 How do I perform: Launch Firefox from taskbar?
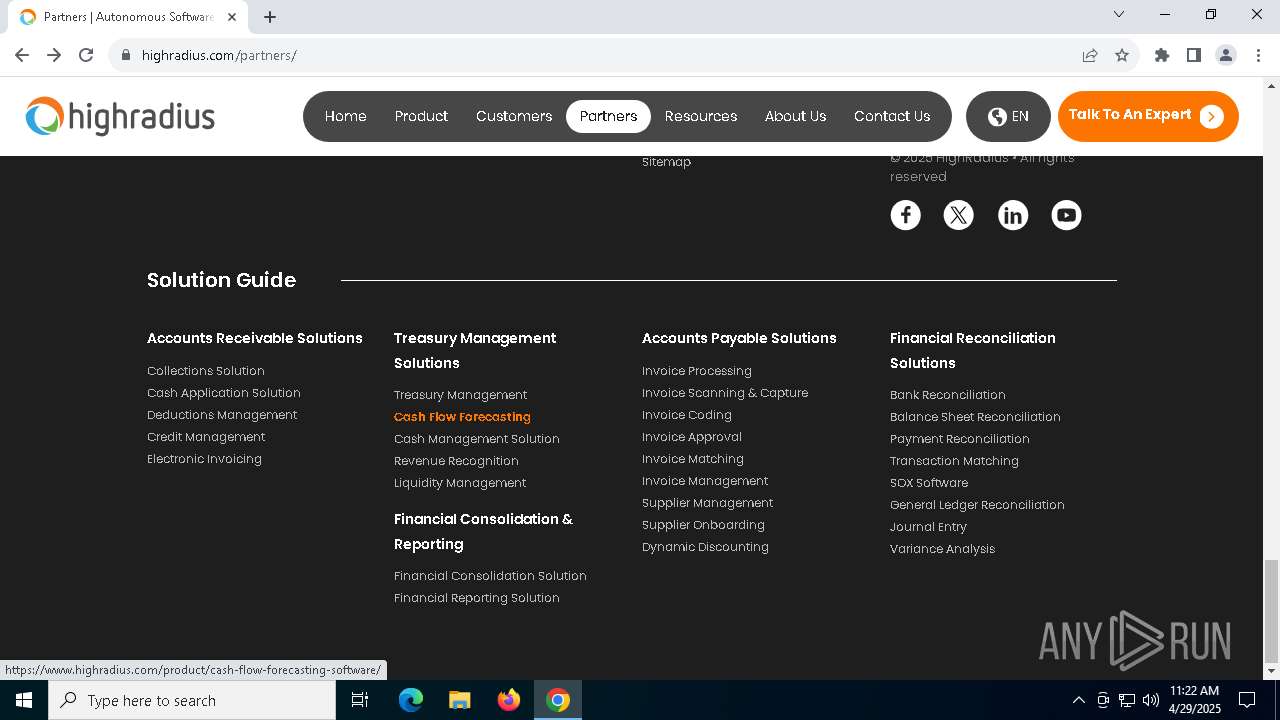point(509,700)
